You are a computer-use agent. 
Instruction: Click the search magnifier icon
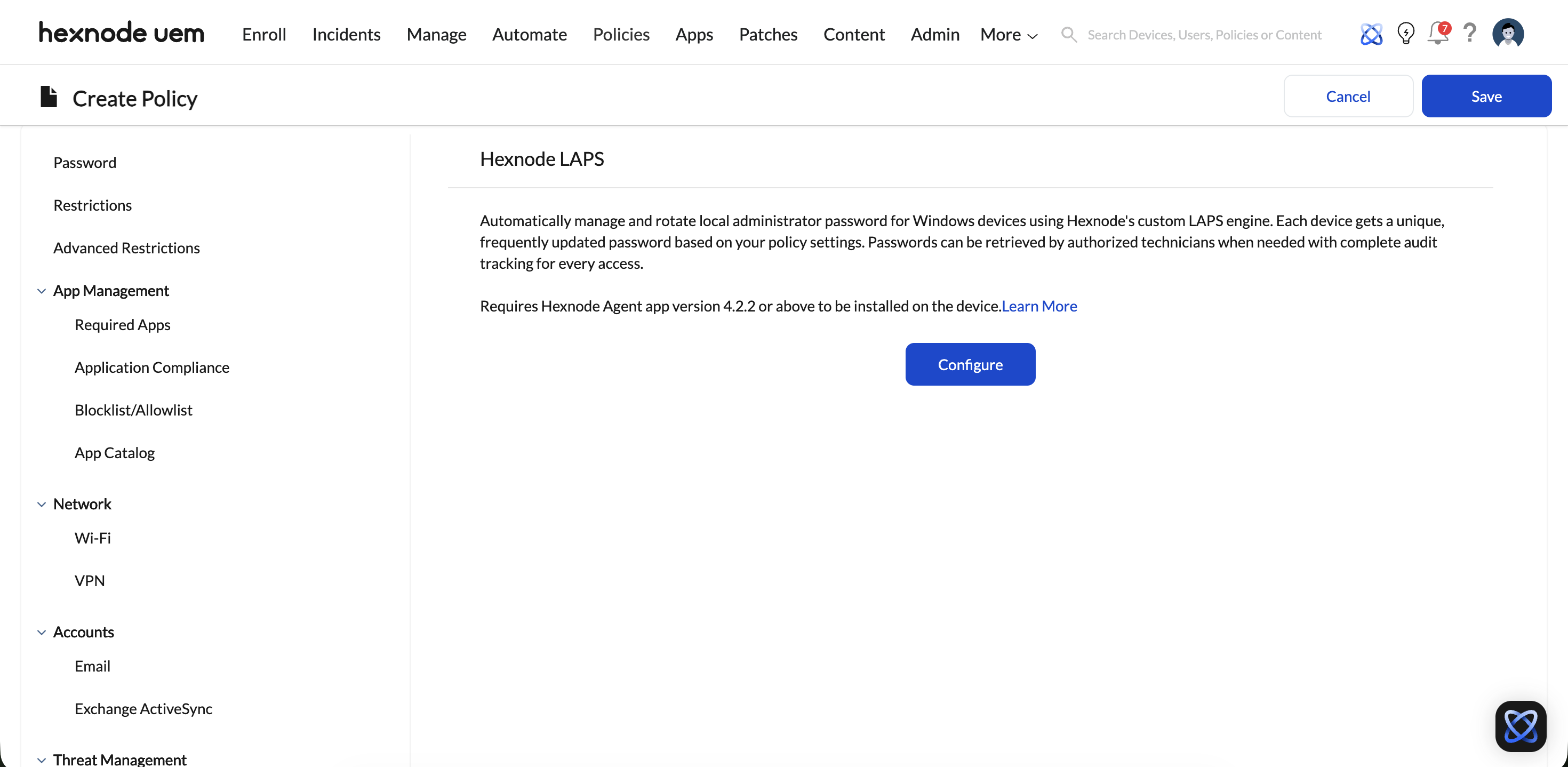click(x=1069, y=35)
